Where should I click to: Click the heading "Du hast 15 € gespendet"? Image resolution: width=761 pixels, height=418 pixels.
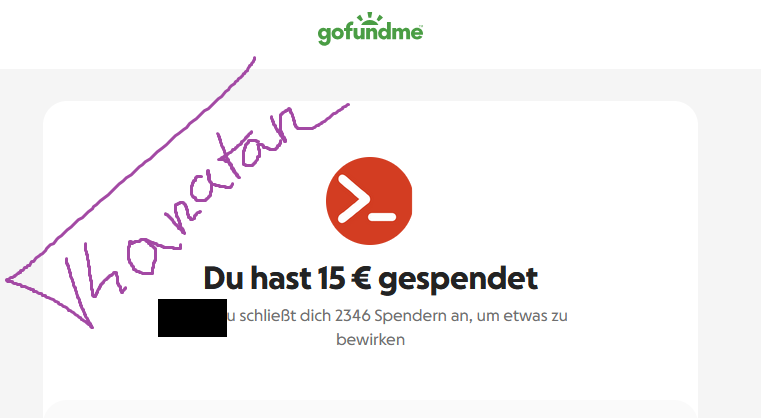click(x=370, y=279)
